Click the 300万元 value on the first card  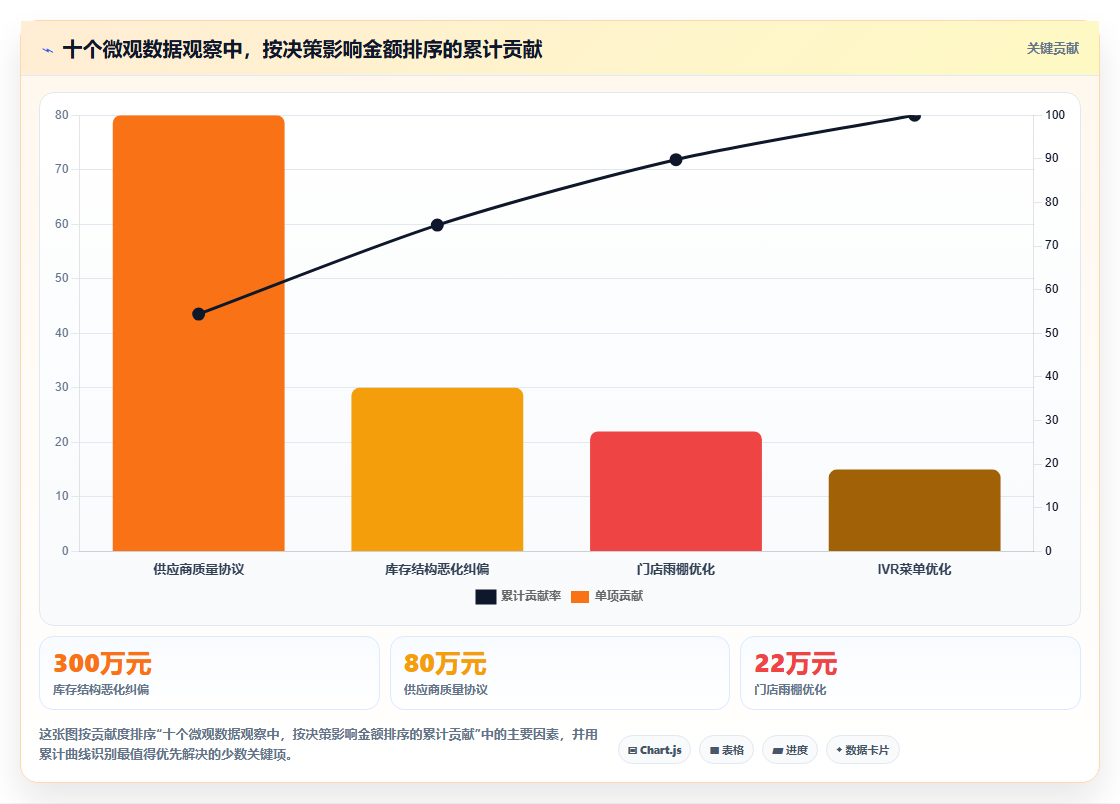(x=102, y=663)
